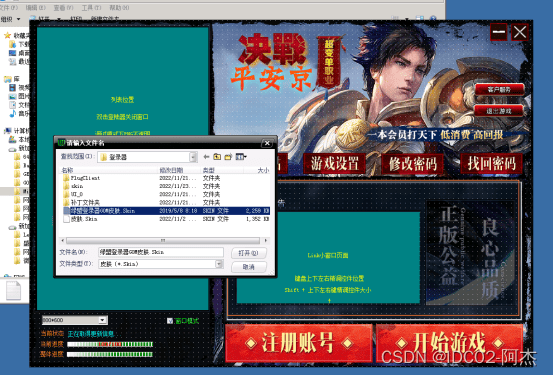Create a new folder via dialog toolbar icon

click(228, 157)
